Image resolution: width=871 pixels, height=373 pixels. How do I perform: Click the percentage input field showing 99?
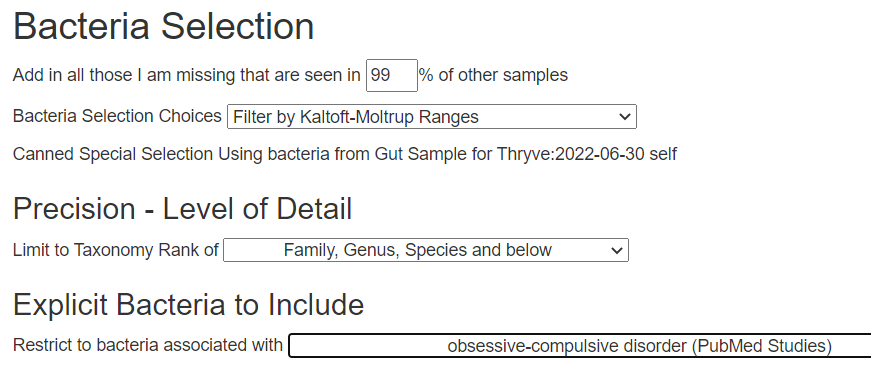click(x=392, y=75)
